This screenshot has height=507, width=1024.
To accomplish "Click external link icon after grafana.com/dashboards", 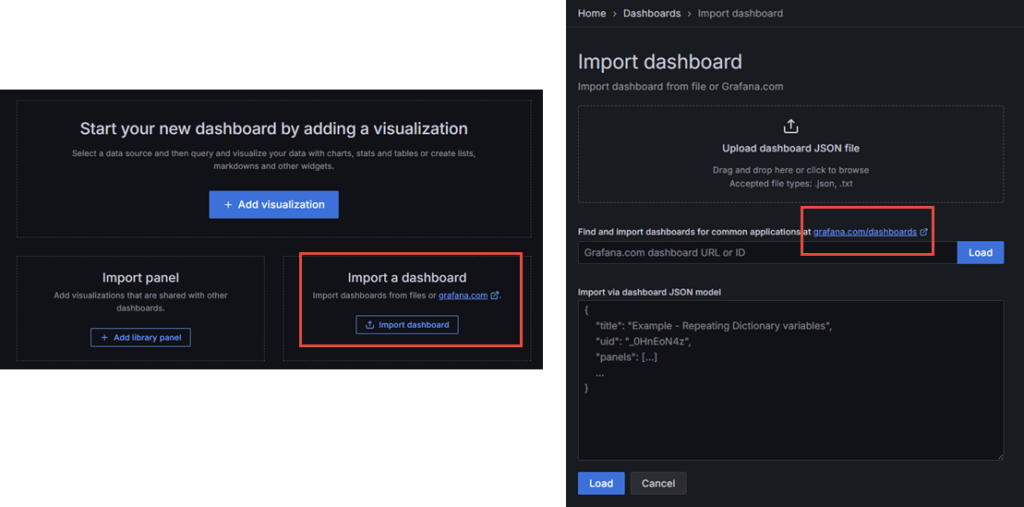I will [x=923, y=232].
